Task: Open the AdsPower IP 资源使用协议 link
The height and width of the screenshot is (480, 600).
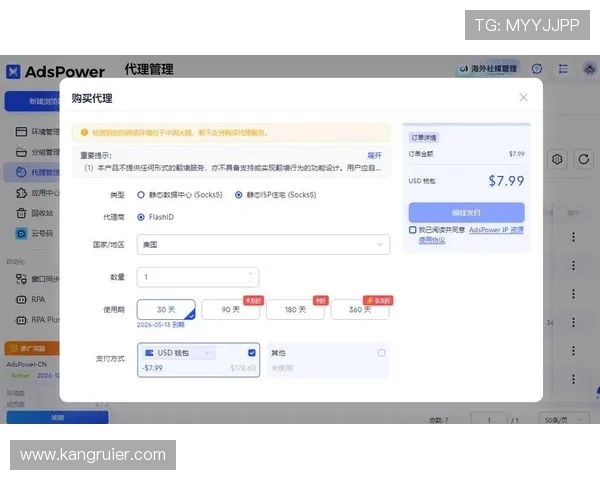Action: pos(496,230)
